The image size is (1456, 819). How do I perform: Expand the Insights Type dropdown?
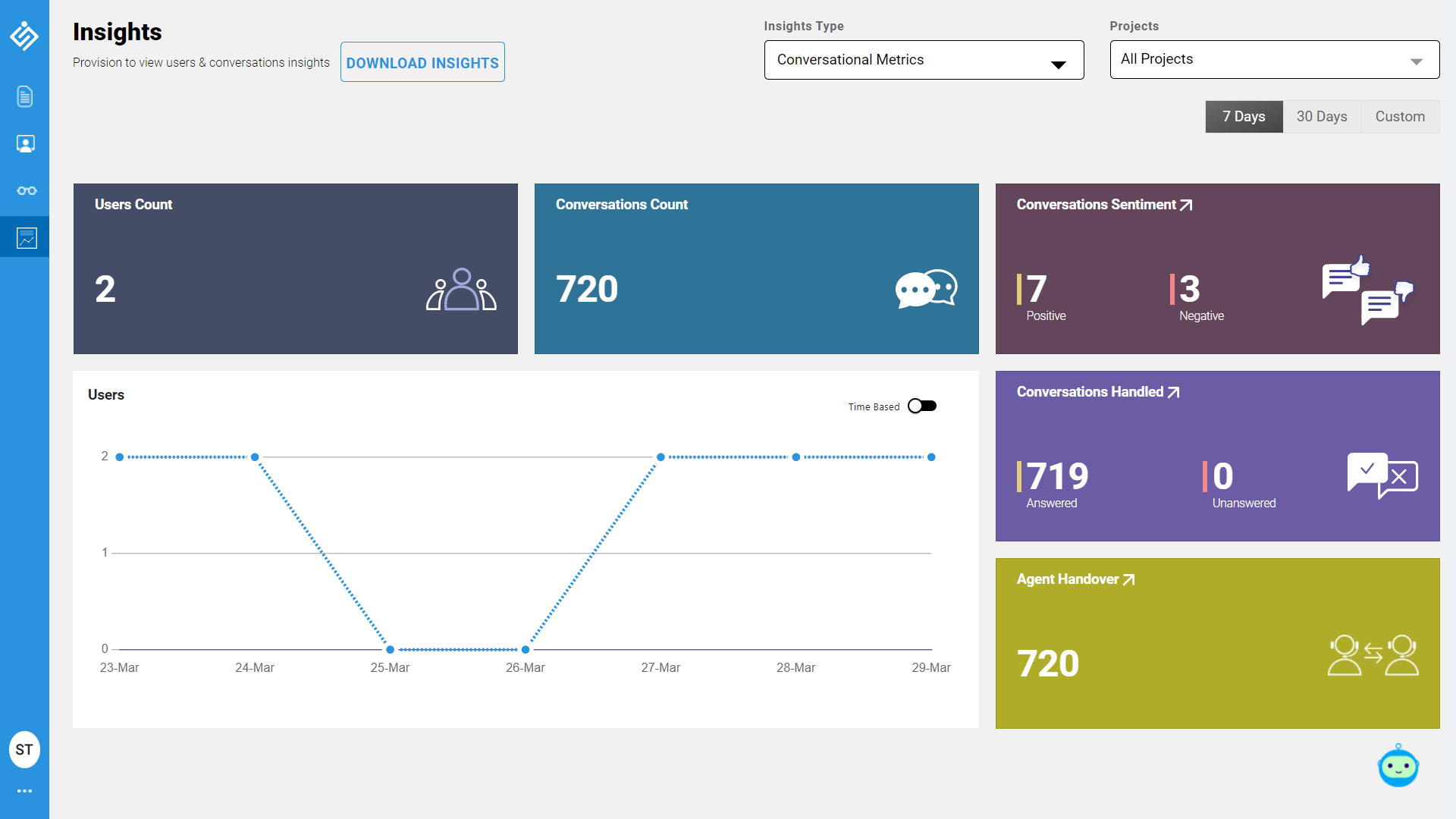[923, 60]
